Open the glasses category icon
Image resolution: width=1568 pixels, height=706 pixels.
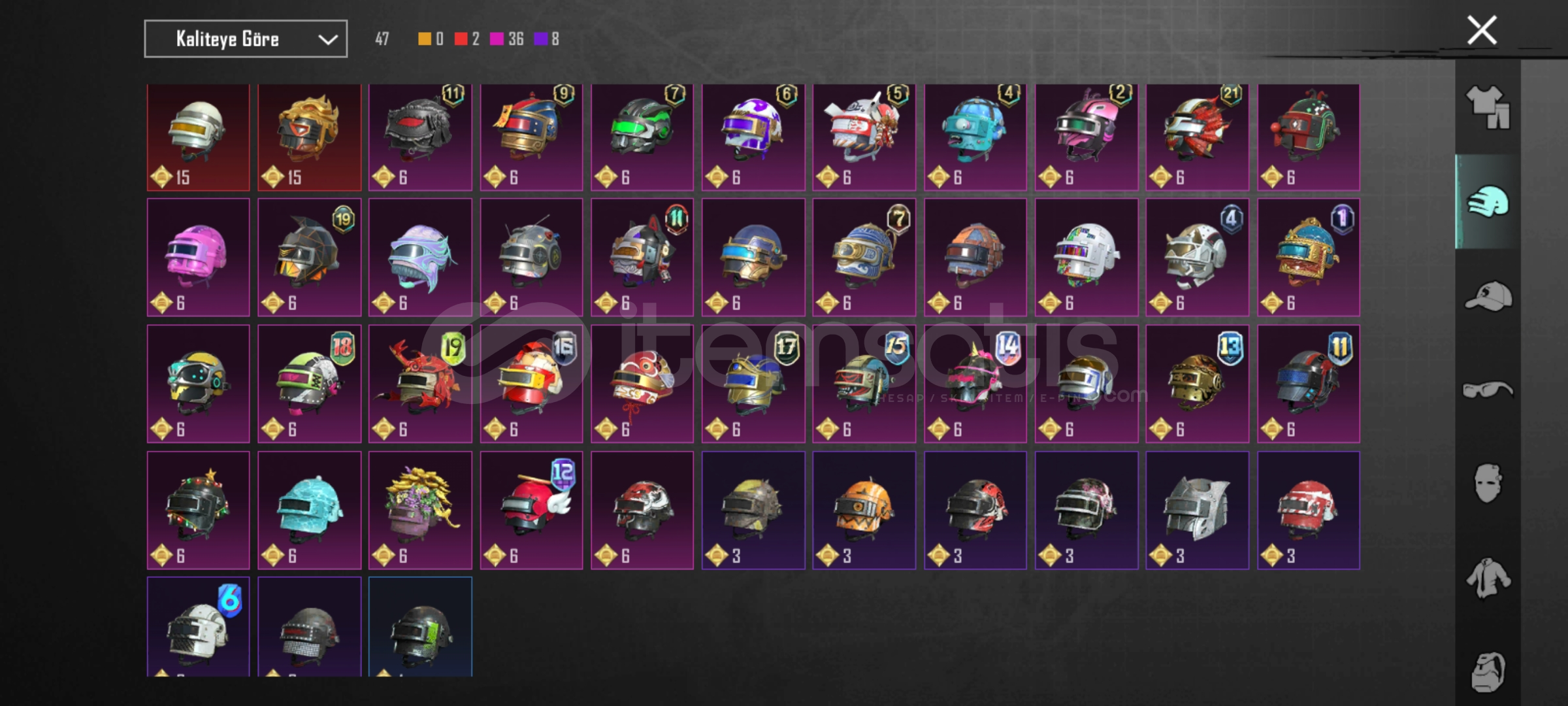(x=1488, y=390)
